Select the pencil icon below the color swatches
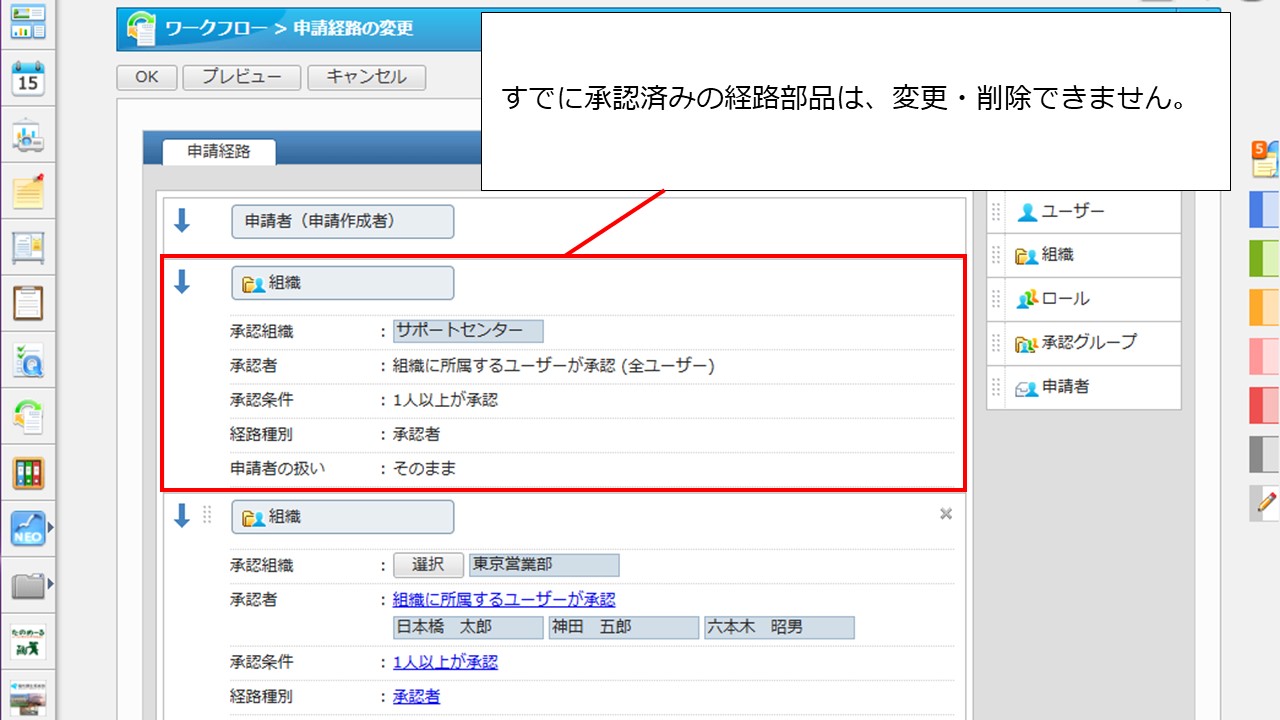1280x720 pixels. click(x=1265, y=503)
